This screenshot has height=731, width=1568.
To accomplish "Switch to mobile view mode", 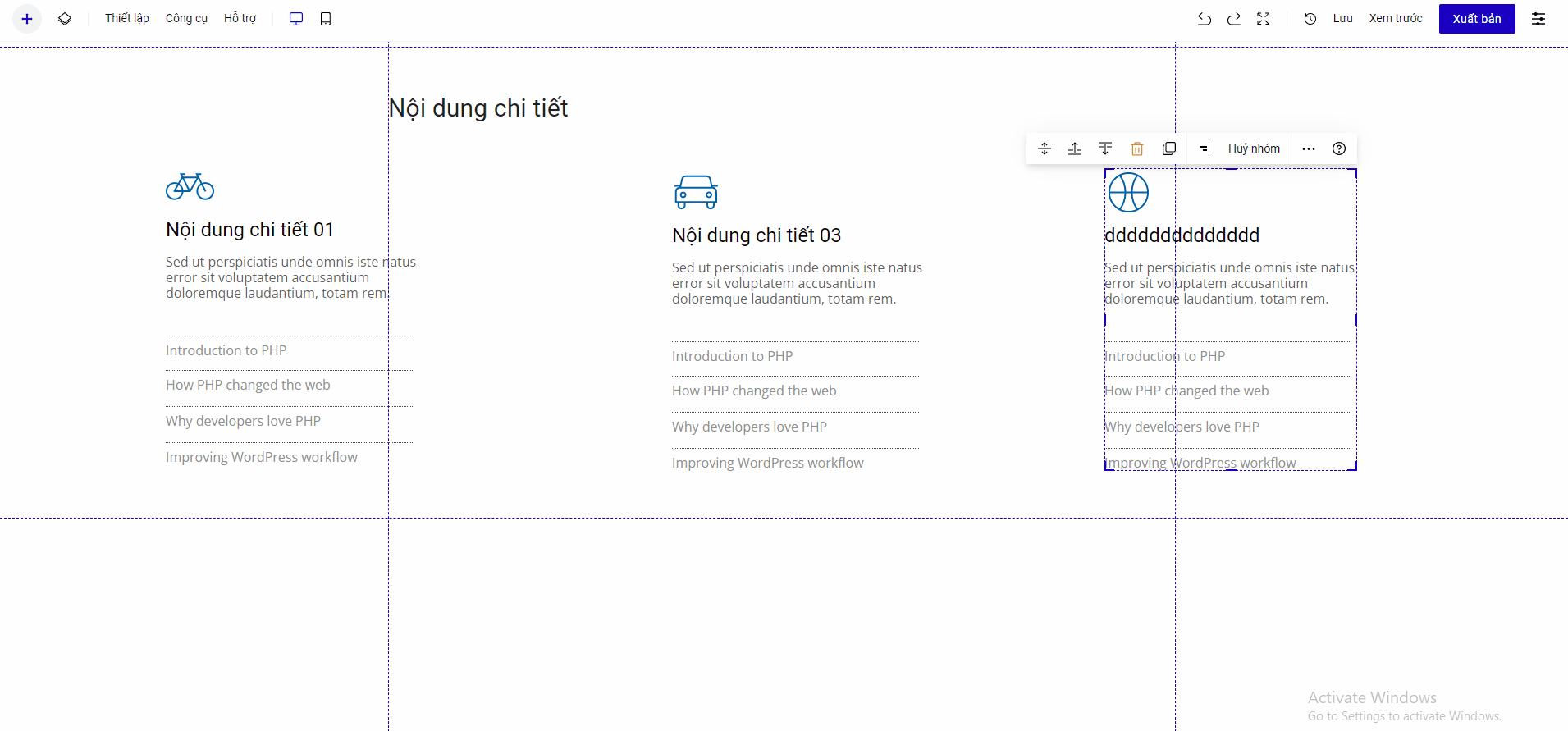I will pos(326,19).
